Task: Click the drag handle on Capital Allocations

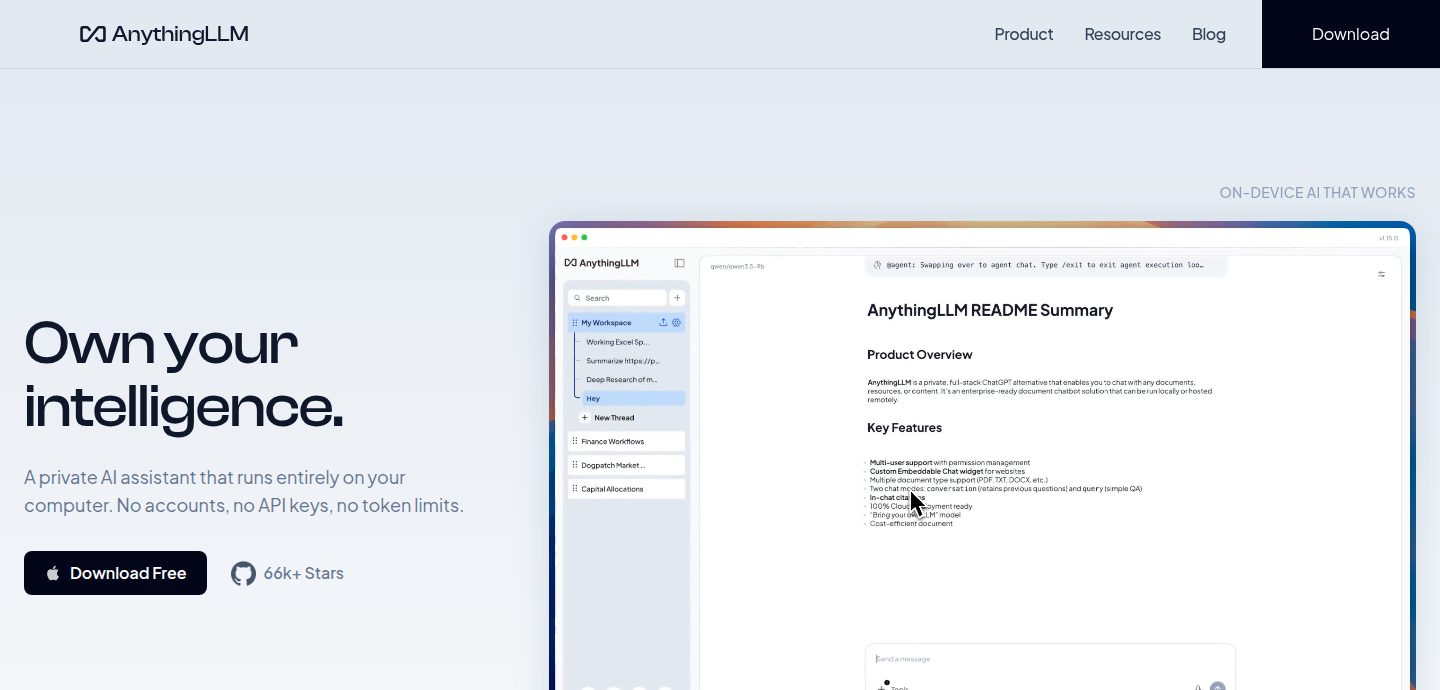Action: [574, 489]
